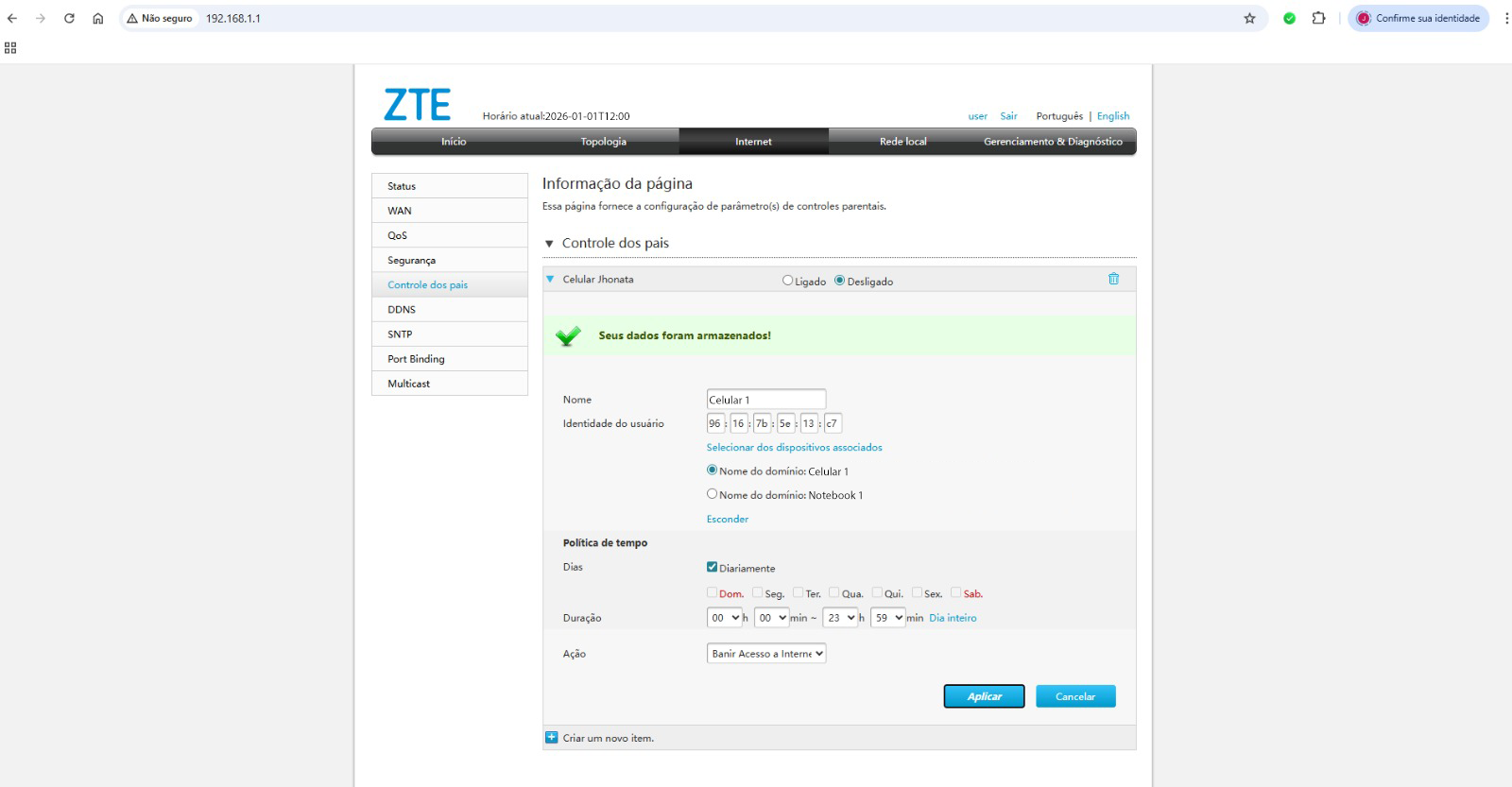
Task: Click the ZTE logo
Action: coord(417,105)
